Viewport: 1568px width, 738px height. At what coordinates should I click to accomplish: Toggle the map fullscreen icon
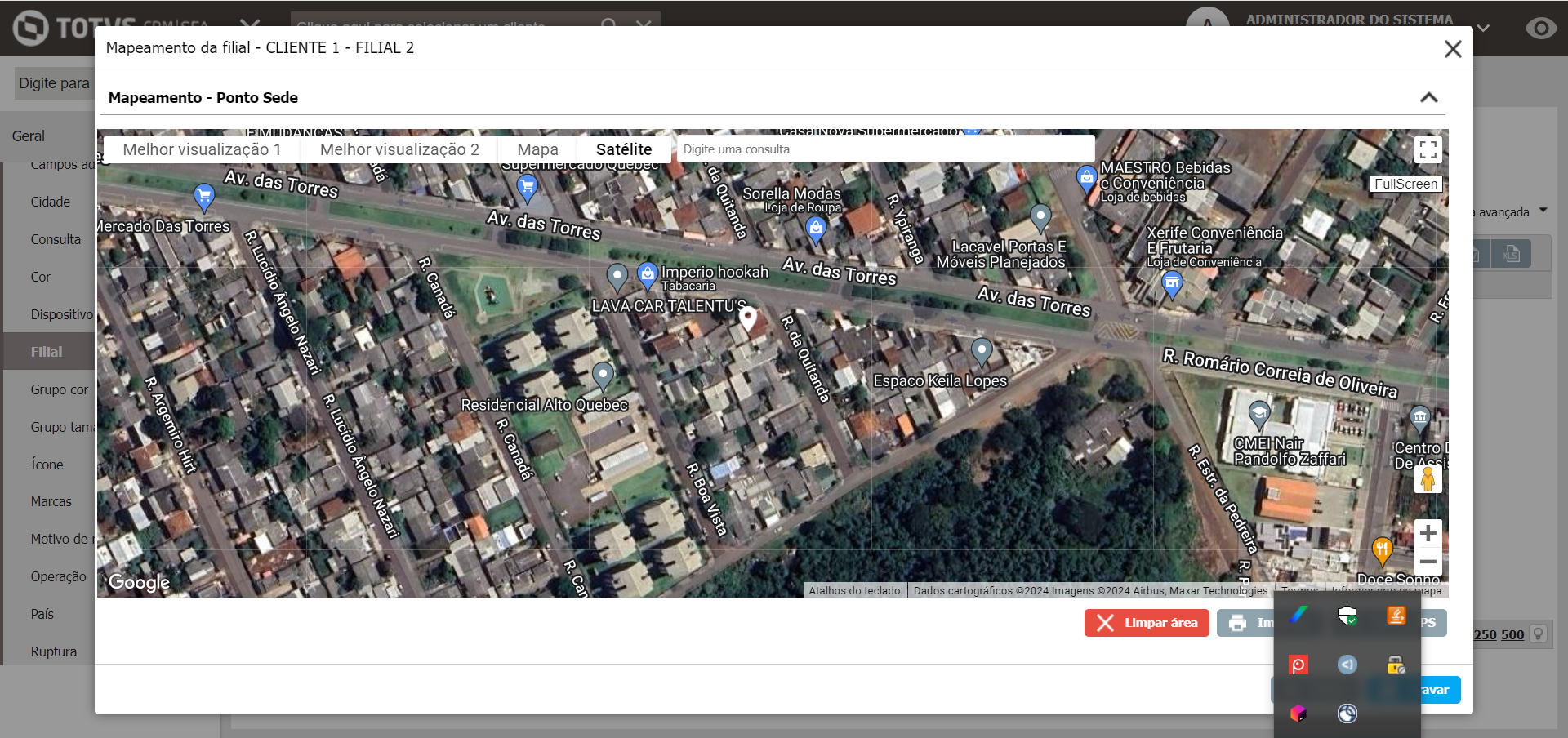pos(1428,149)
